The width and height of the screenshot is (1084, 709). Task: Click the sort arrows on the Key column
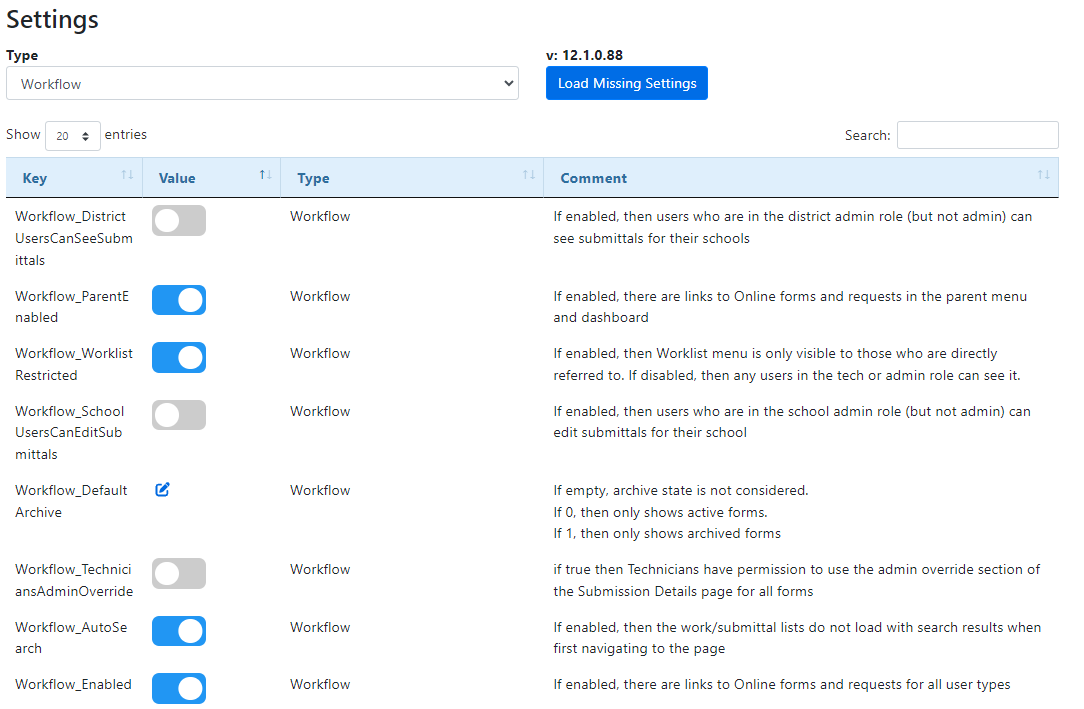coord(129,176)
